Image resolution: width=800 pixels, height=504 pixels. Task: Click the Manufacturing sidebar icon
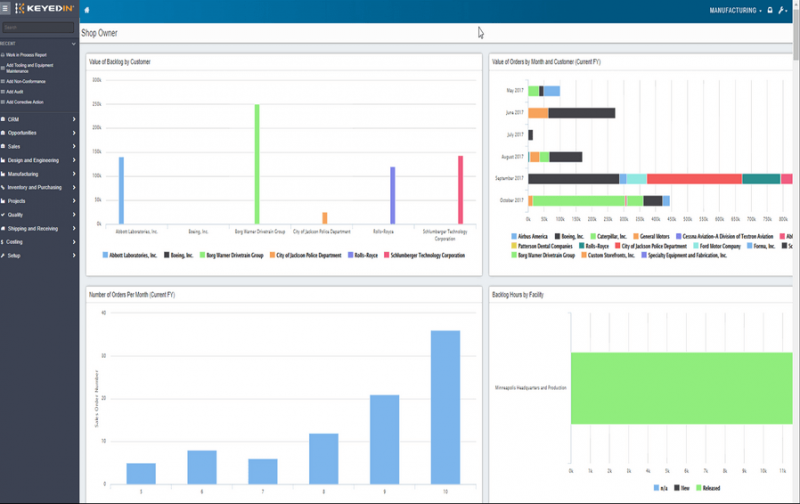pyautogui.click(x=3, y=174)
